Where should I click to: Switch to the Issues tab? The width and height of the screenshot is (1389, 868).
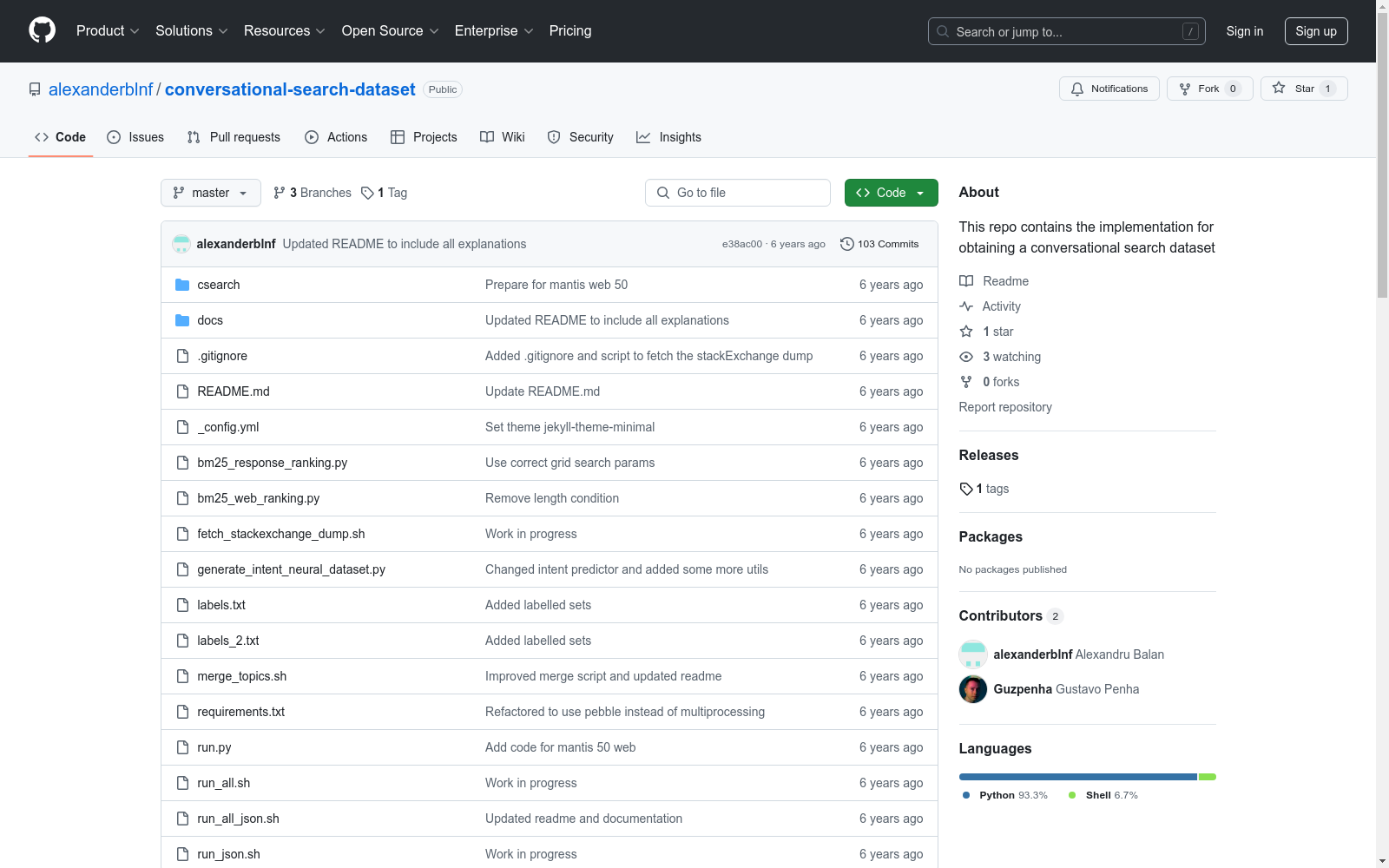coord(135,137)
